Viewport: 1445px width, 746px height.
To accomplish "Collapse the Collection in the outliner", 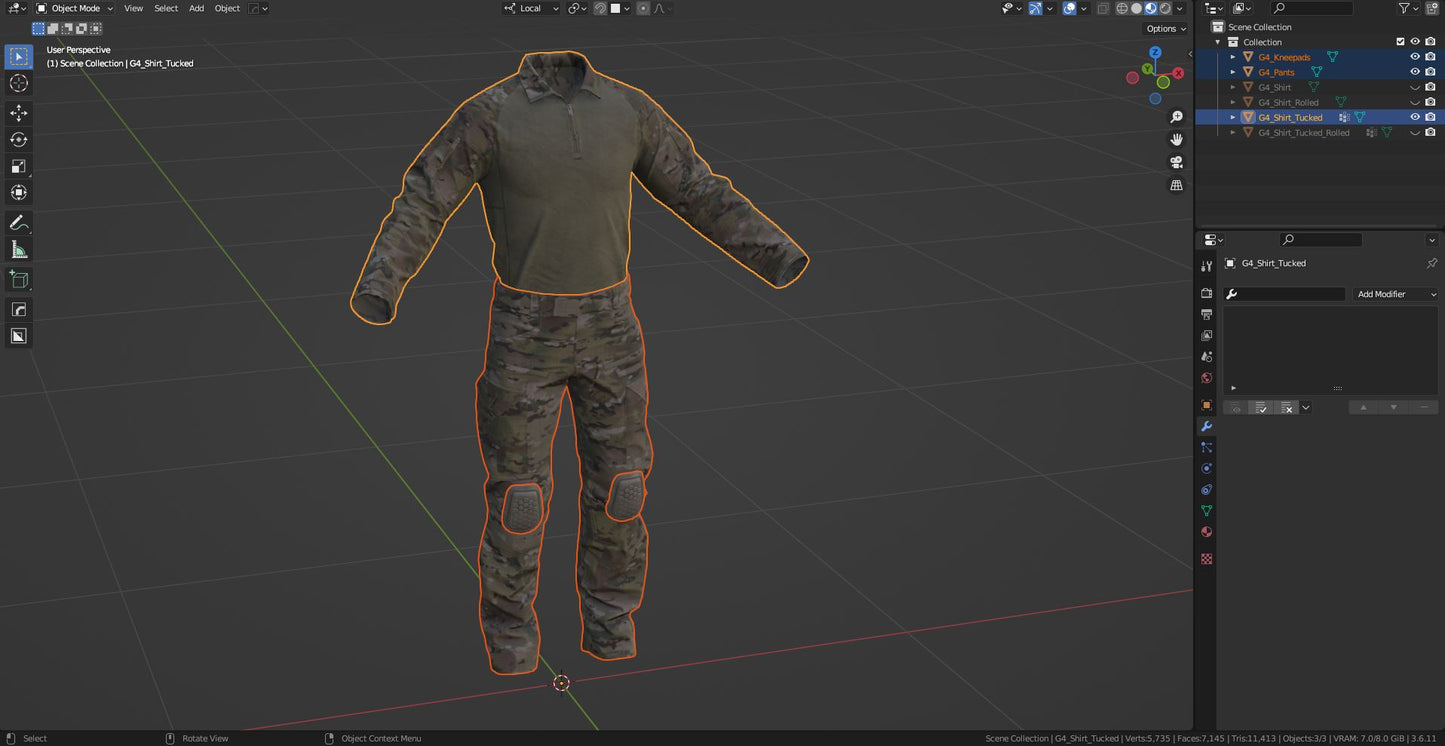I will (x=1218, y=41).
